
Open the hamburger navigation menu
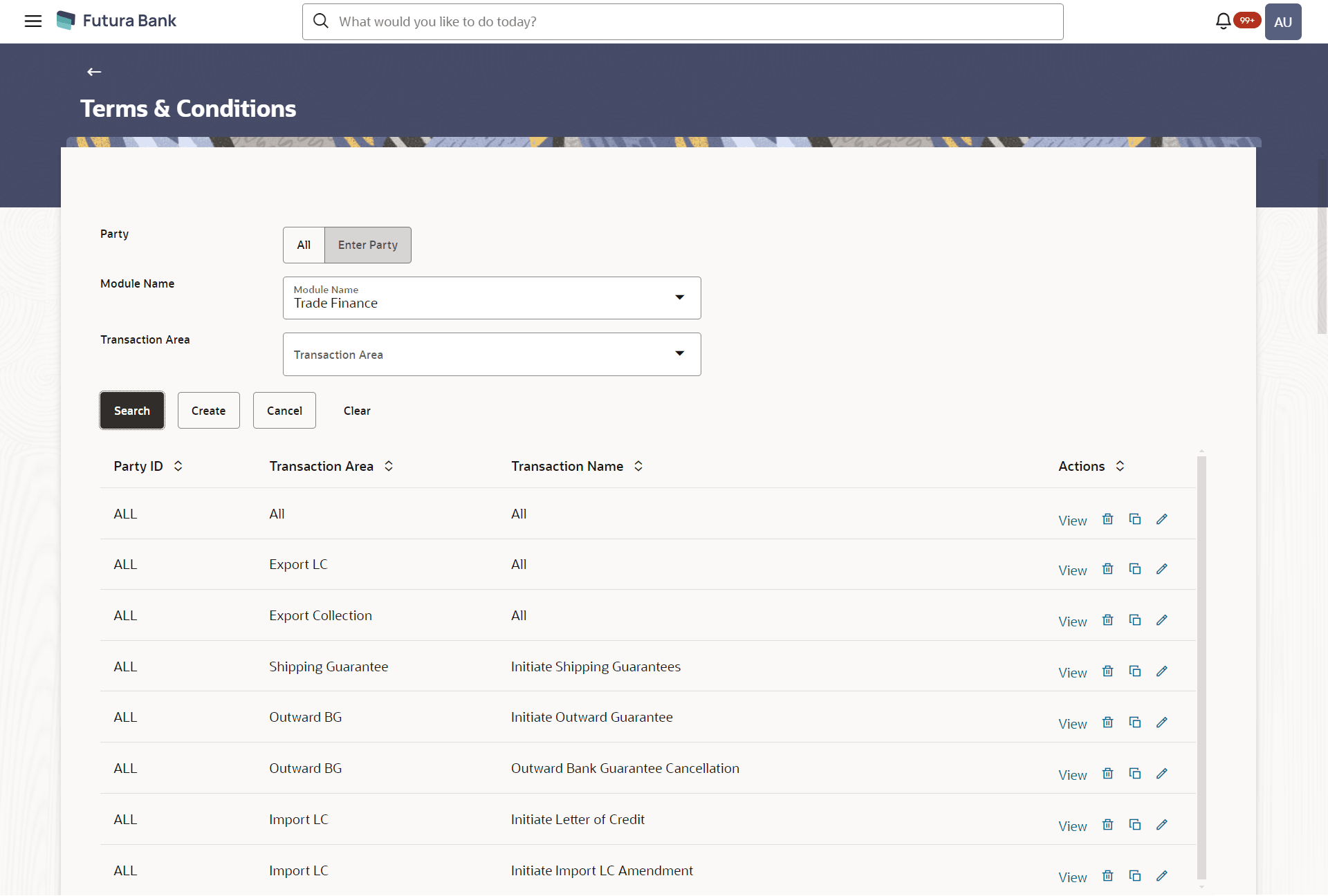pyautogui.click(x=33, y=21)
